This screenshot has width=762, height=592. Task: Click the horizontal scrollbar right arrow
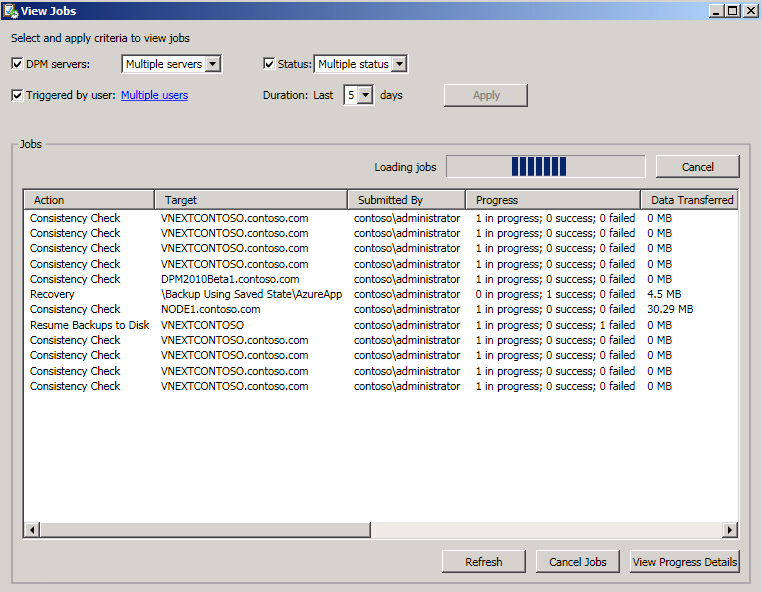[x=729, y=530]
